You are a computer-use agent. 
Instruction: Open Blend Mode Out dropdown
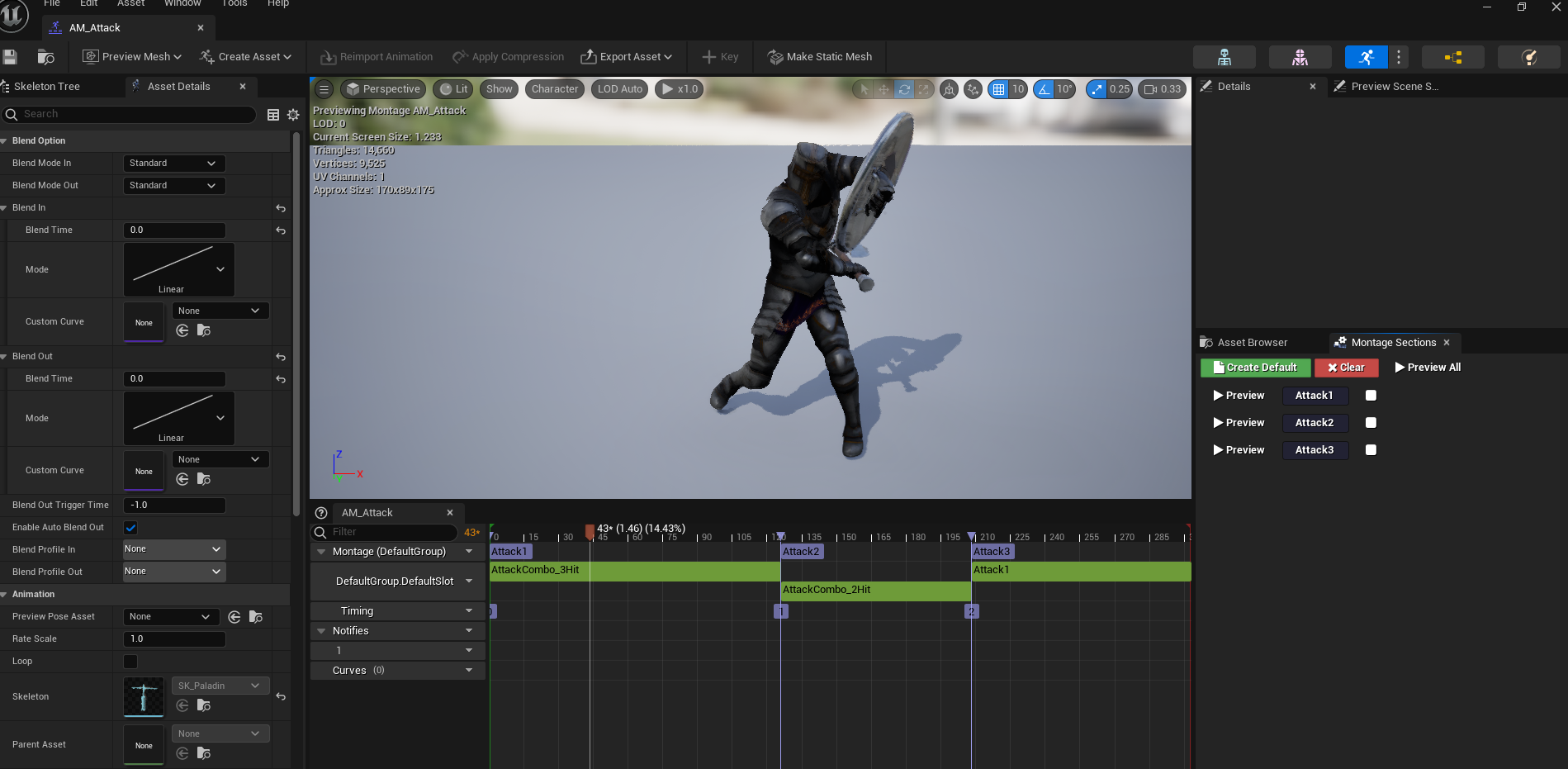174,186
